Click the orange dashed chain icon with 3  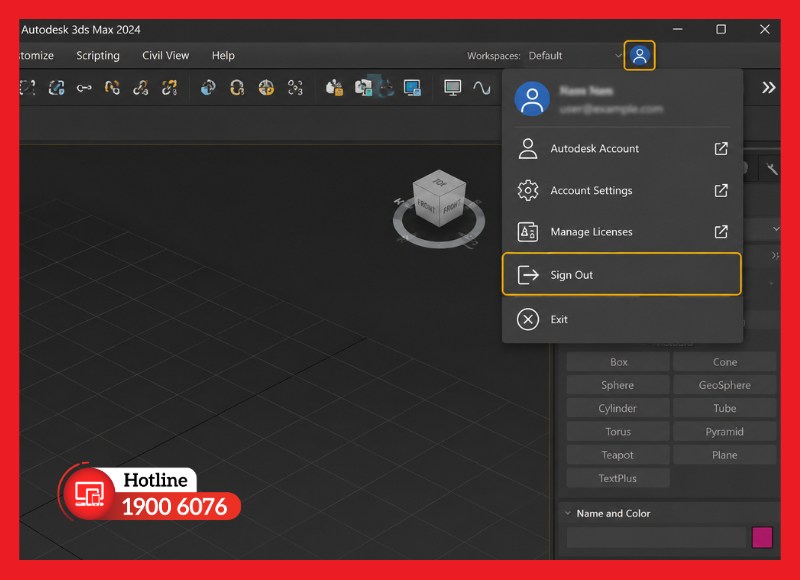[169, 88]
